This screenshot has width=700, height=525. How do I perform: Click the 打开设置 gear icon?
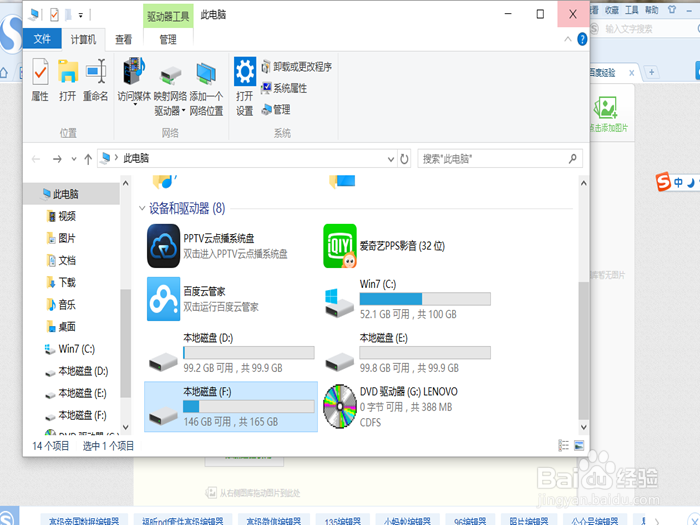pos(245,71)
